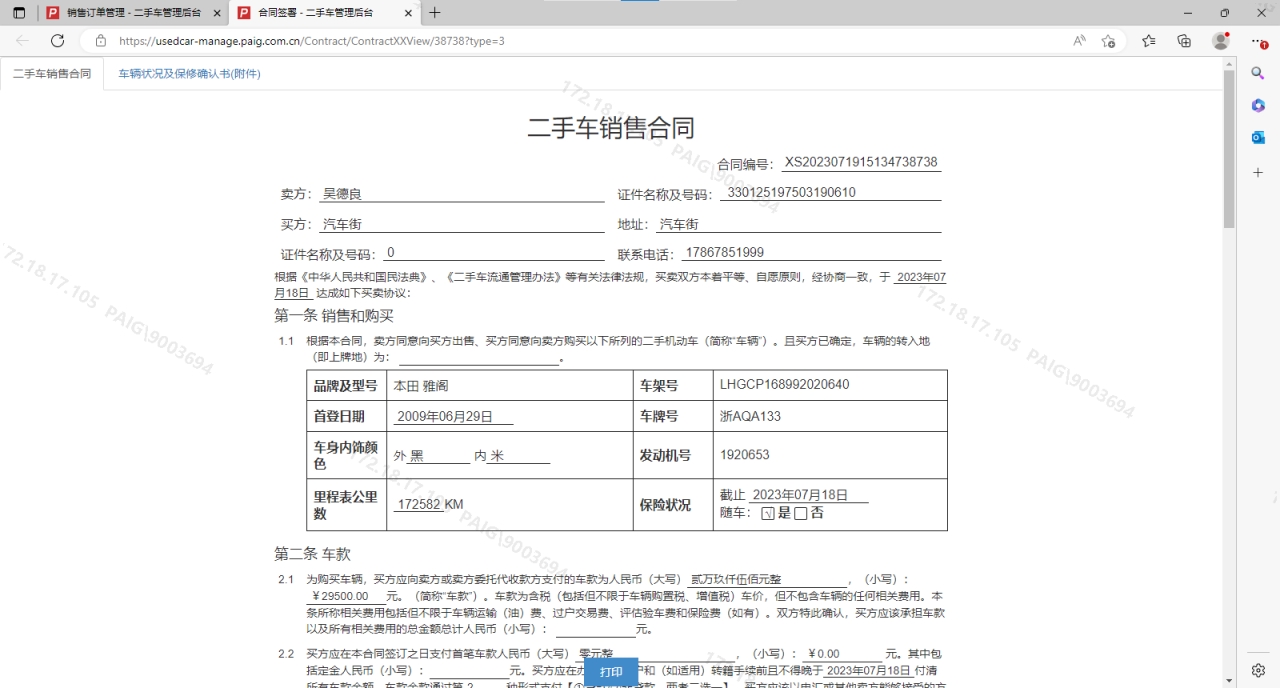Click the scrollbar up arrow
The height and width of the screenshot is (688, 1280).
tap(1229, 63)
